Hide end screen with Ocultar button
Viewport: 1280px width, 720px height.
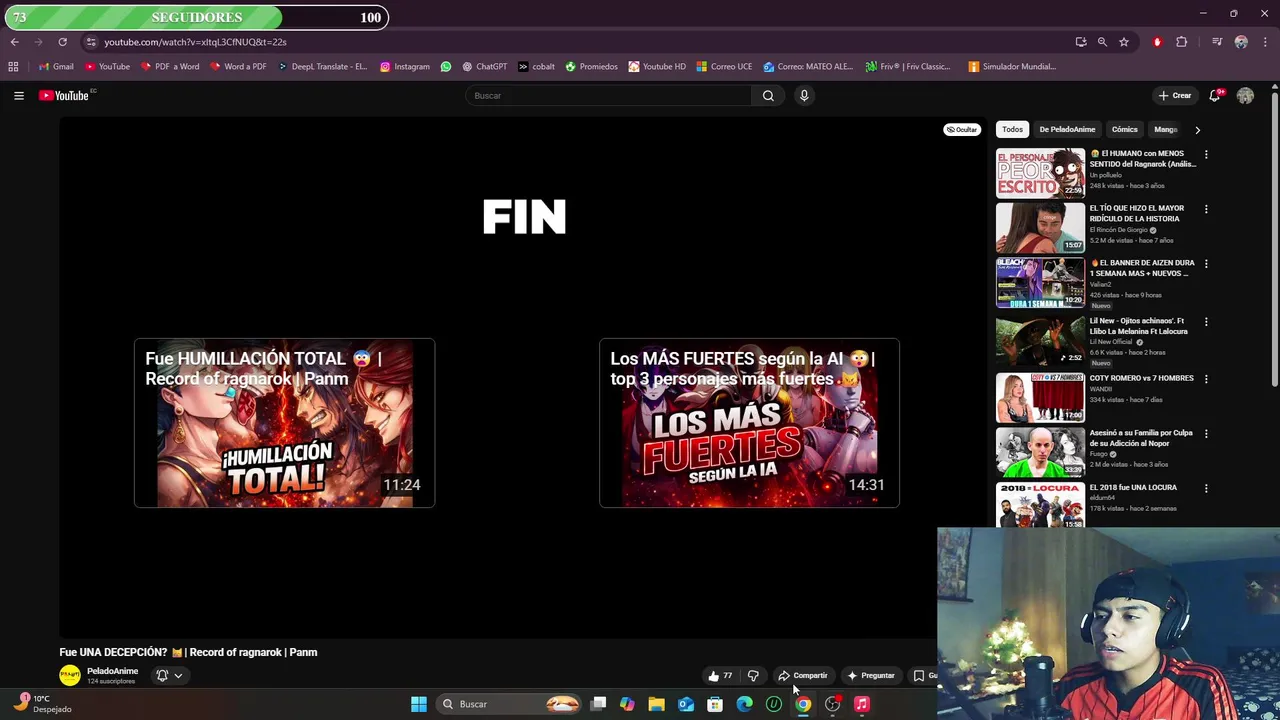pyautogui.click(x=962, y=129)
